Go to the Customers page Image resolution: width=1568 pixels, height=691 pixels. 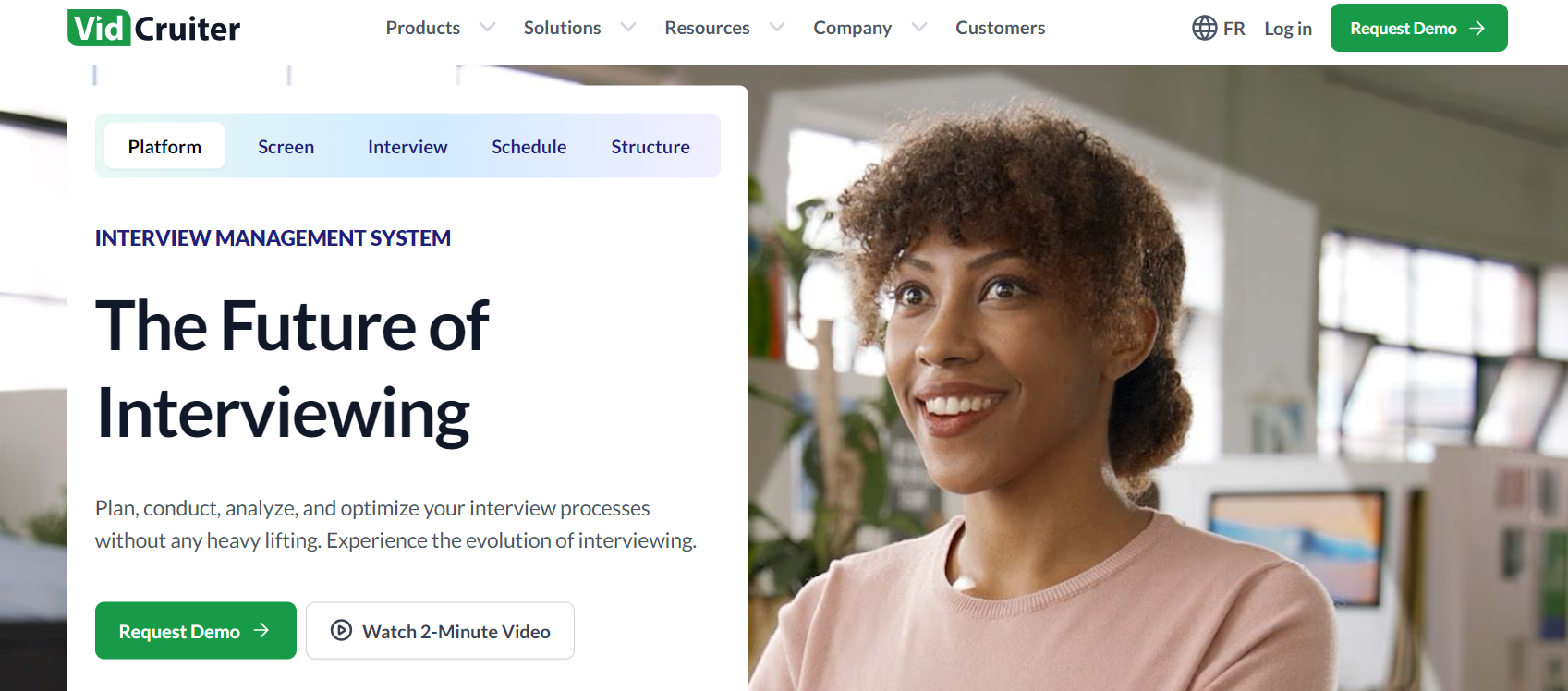pos(1000,28)
